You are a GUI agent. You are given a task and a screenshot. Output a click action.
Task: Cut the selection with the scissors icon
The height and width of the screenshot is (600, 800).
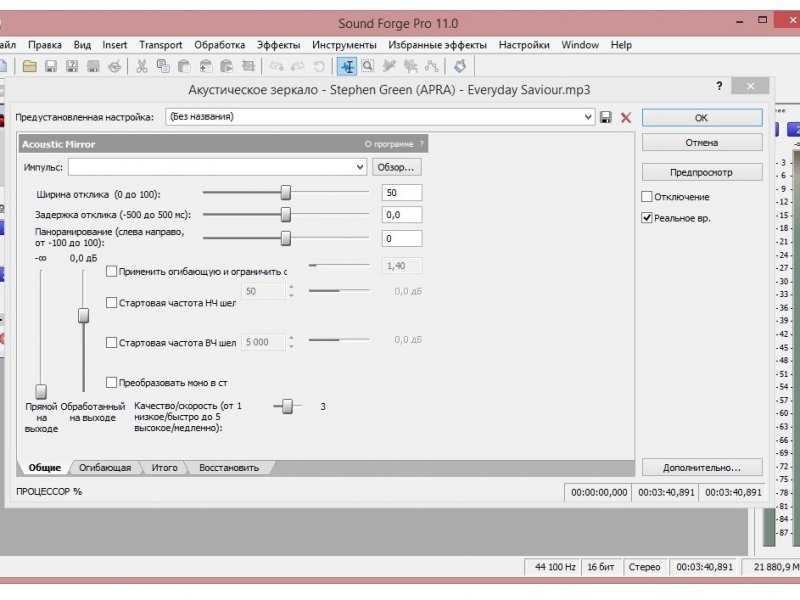142,66
